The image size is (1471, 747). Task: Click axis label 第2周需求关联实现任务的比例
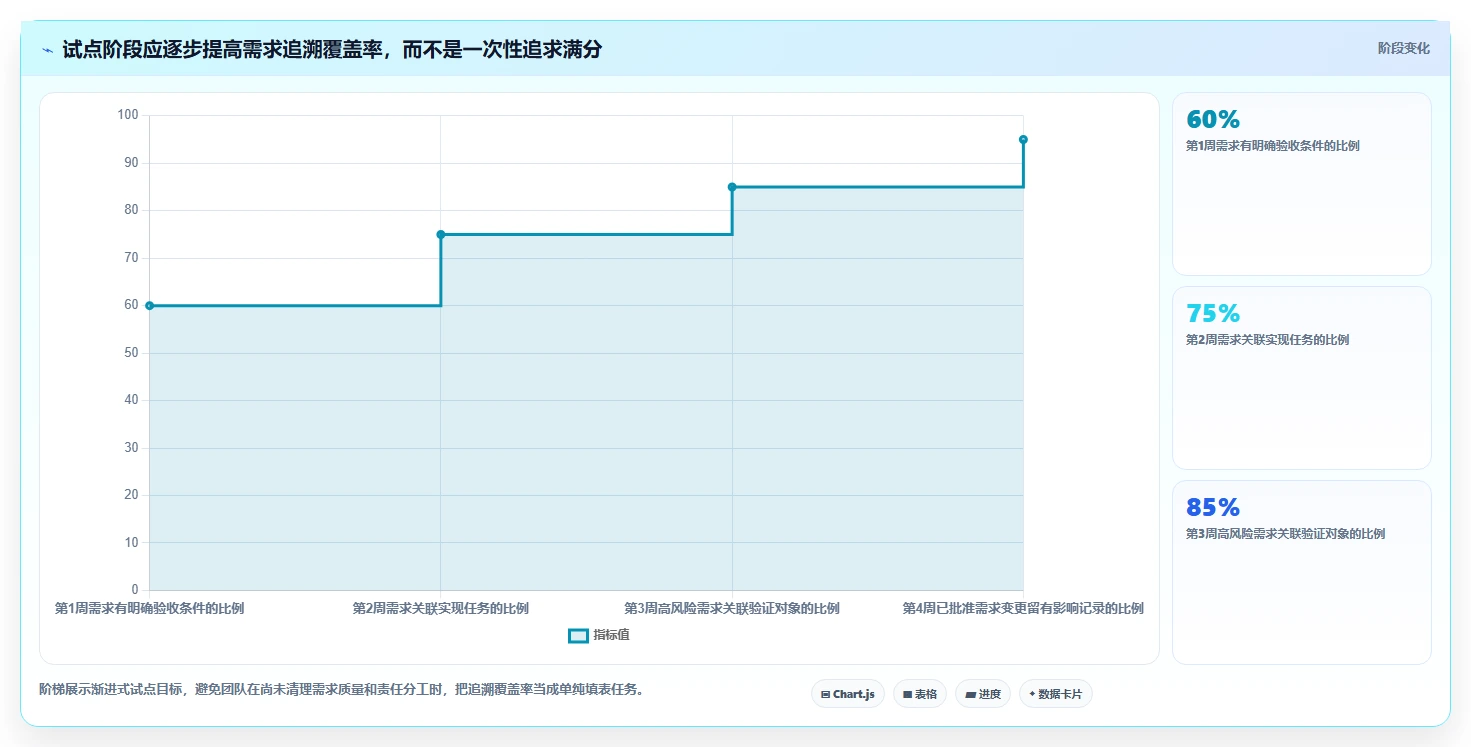pyautogui.click(x=440, y=608)
